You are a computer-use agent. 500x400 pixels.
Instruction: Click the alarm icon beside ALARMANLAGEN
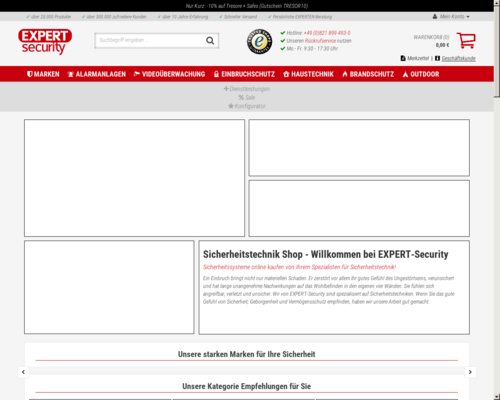pyautogui.click(x=70, y=74)
